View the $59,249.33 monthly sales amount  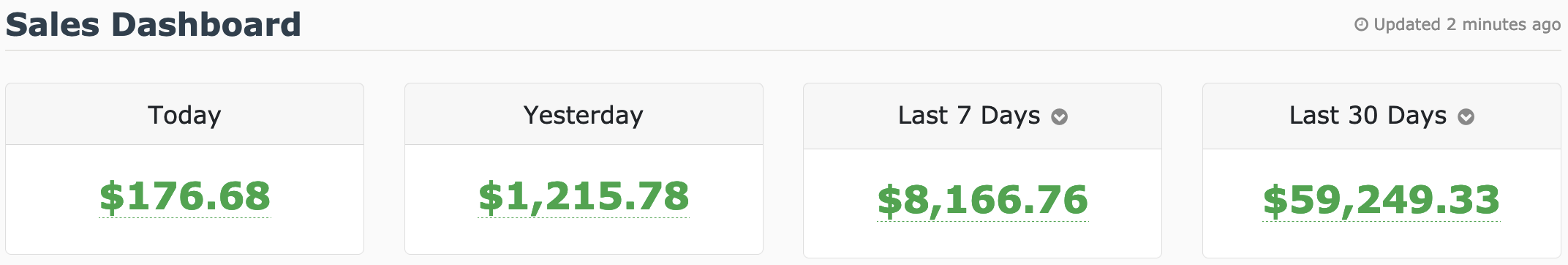pyautogui.click(x=1382, y=201)
